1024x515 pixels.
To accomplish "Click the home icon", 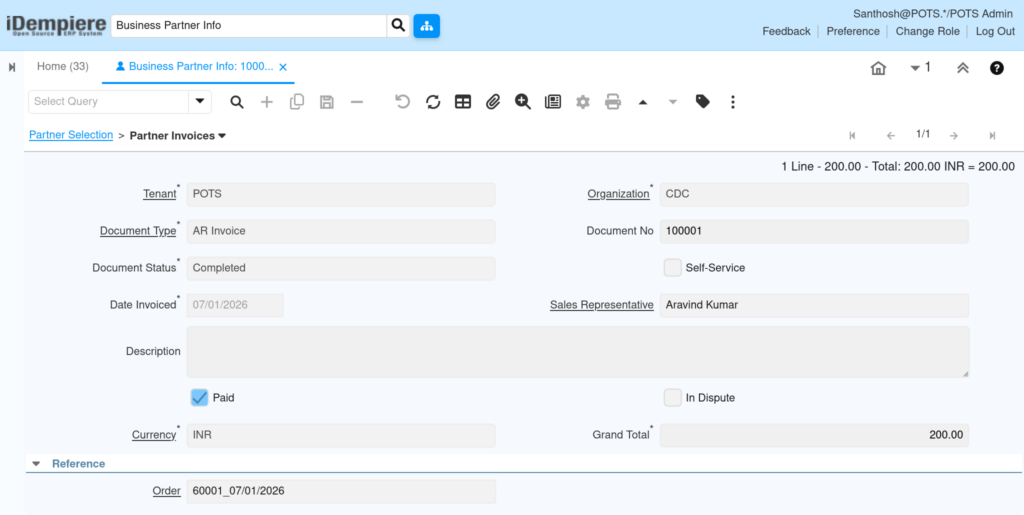I will tap(878, 68).
